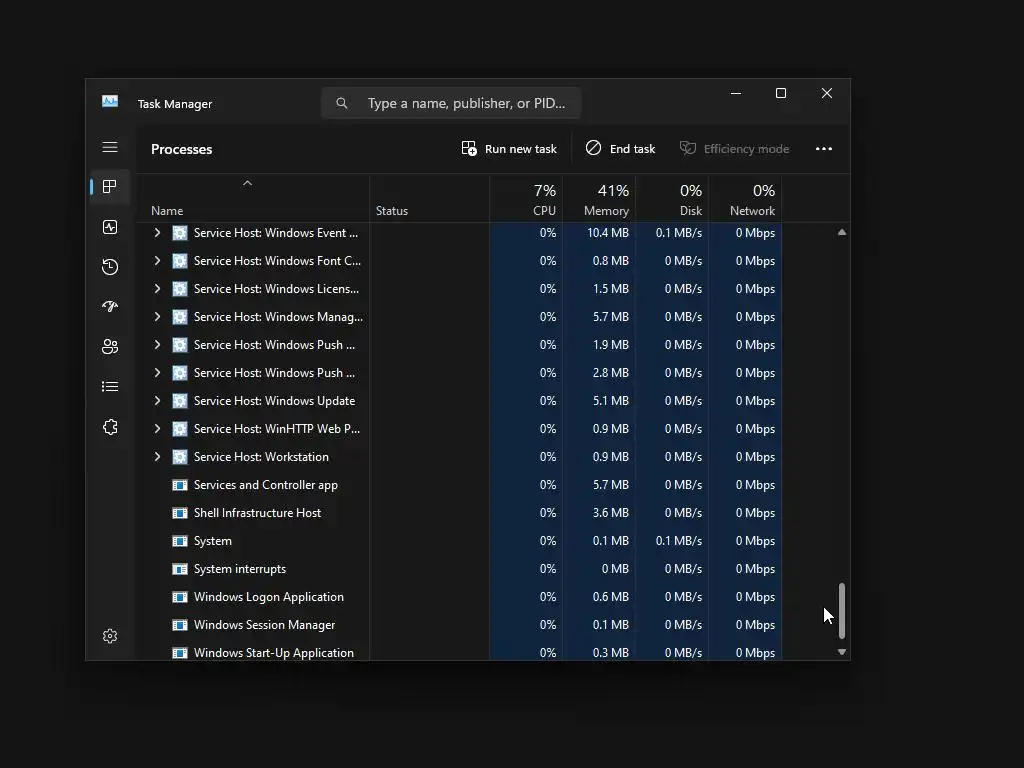The width and height of the screenshot is (1024, 768).
Task: Expand Service Host: Windows Update row
Action: pos(157,401)
